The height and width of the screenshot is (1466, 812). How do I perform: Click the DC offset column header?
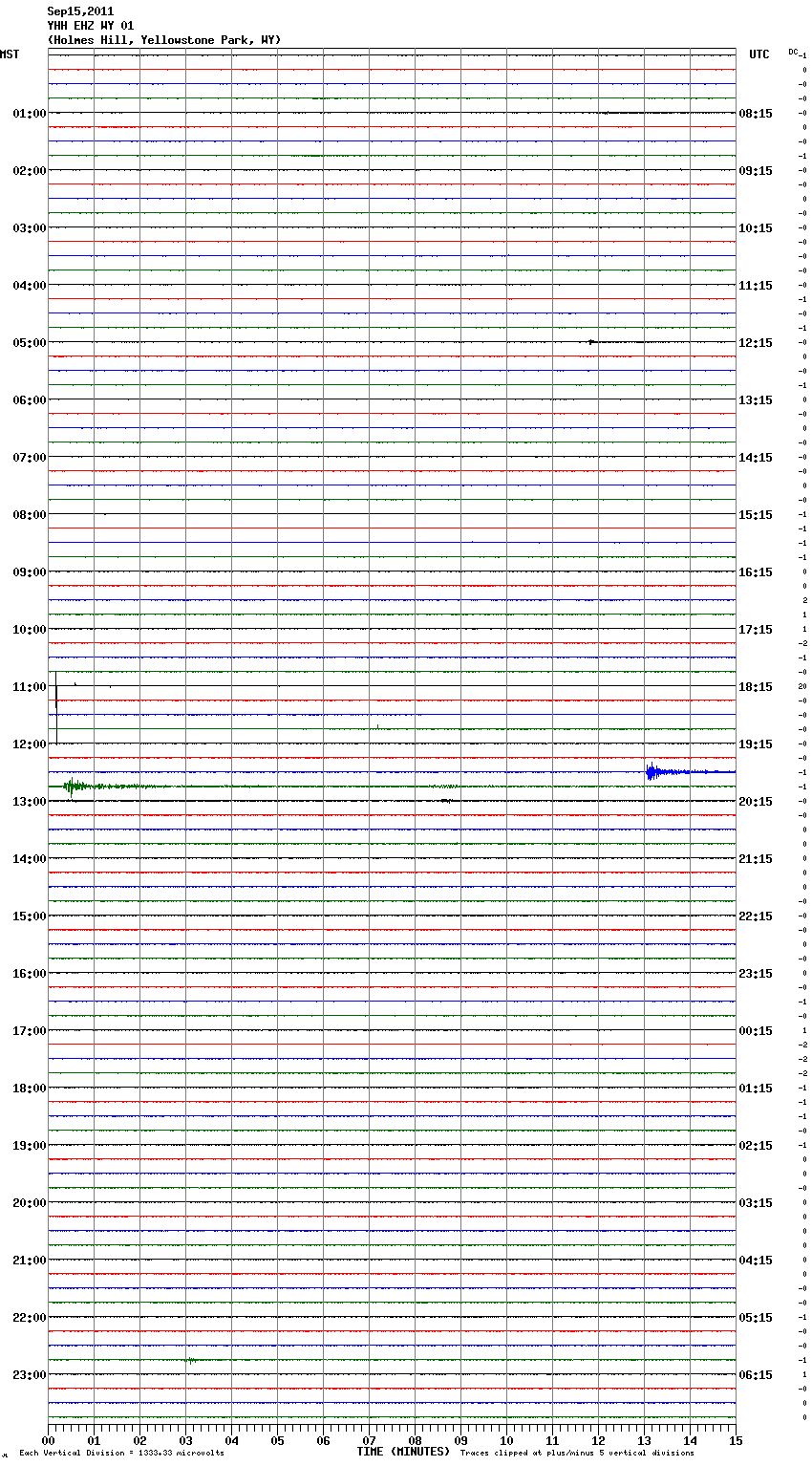coord(793,52)
